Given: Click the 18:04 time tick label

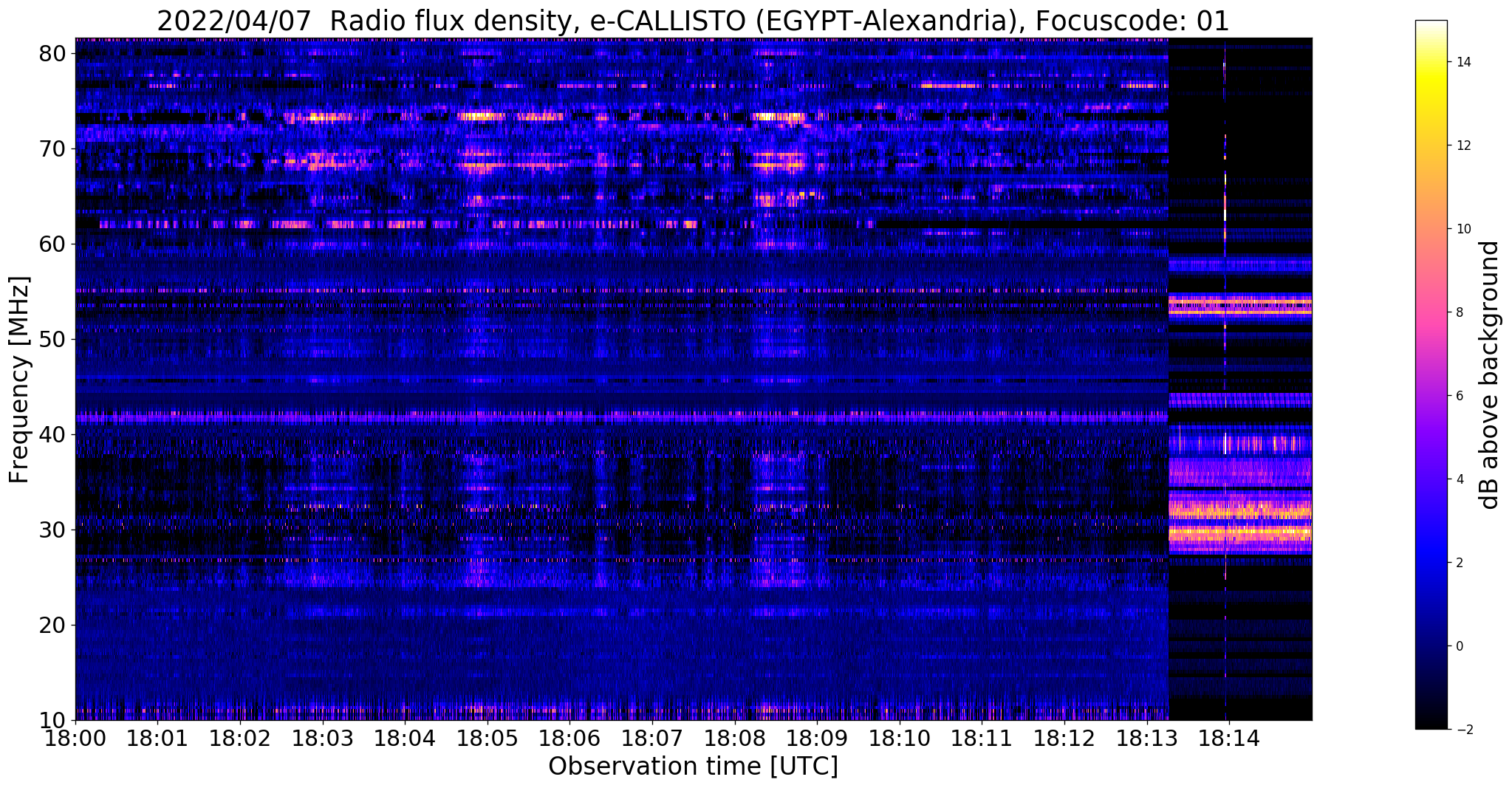Looking at the screenshot, I should (x=405, y=738).
